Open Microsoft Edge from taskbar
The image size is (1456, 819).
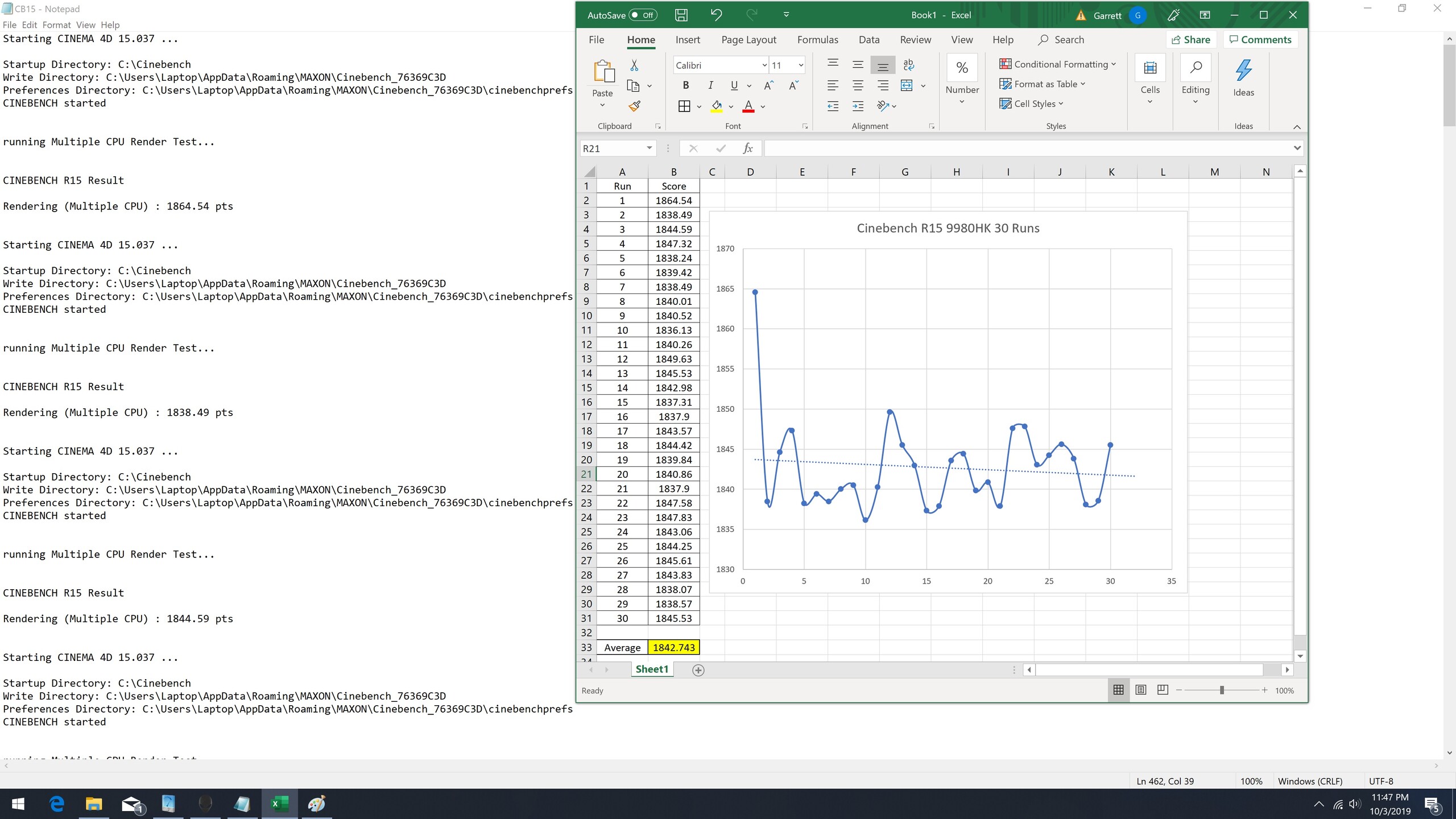click(x=57, y=804)
